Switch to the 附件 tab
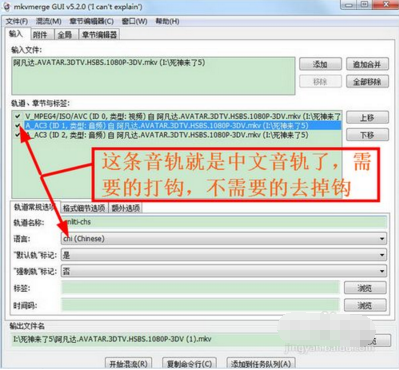Image resolution: width=399 pixels, height=370 pixels. coord(41,35)
